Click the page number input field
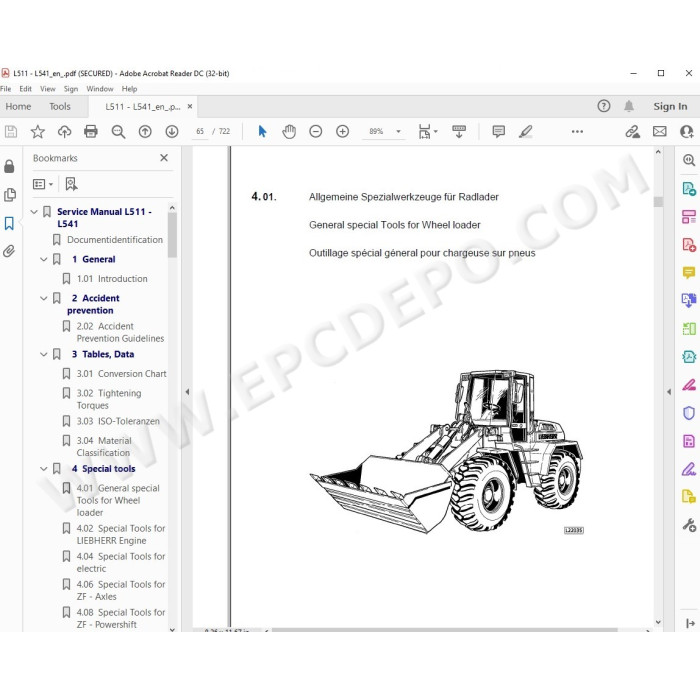 click(x=200, y=131)
